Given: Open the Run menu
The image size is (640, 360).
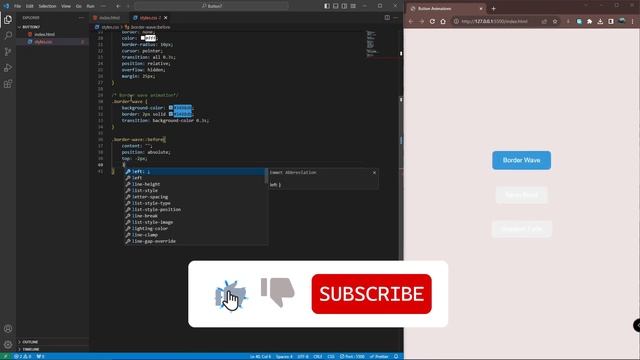Looking at the screenshot, I should coord(91,6).
